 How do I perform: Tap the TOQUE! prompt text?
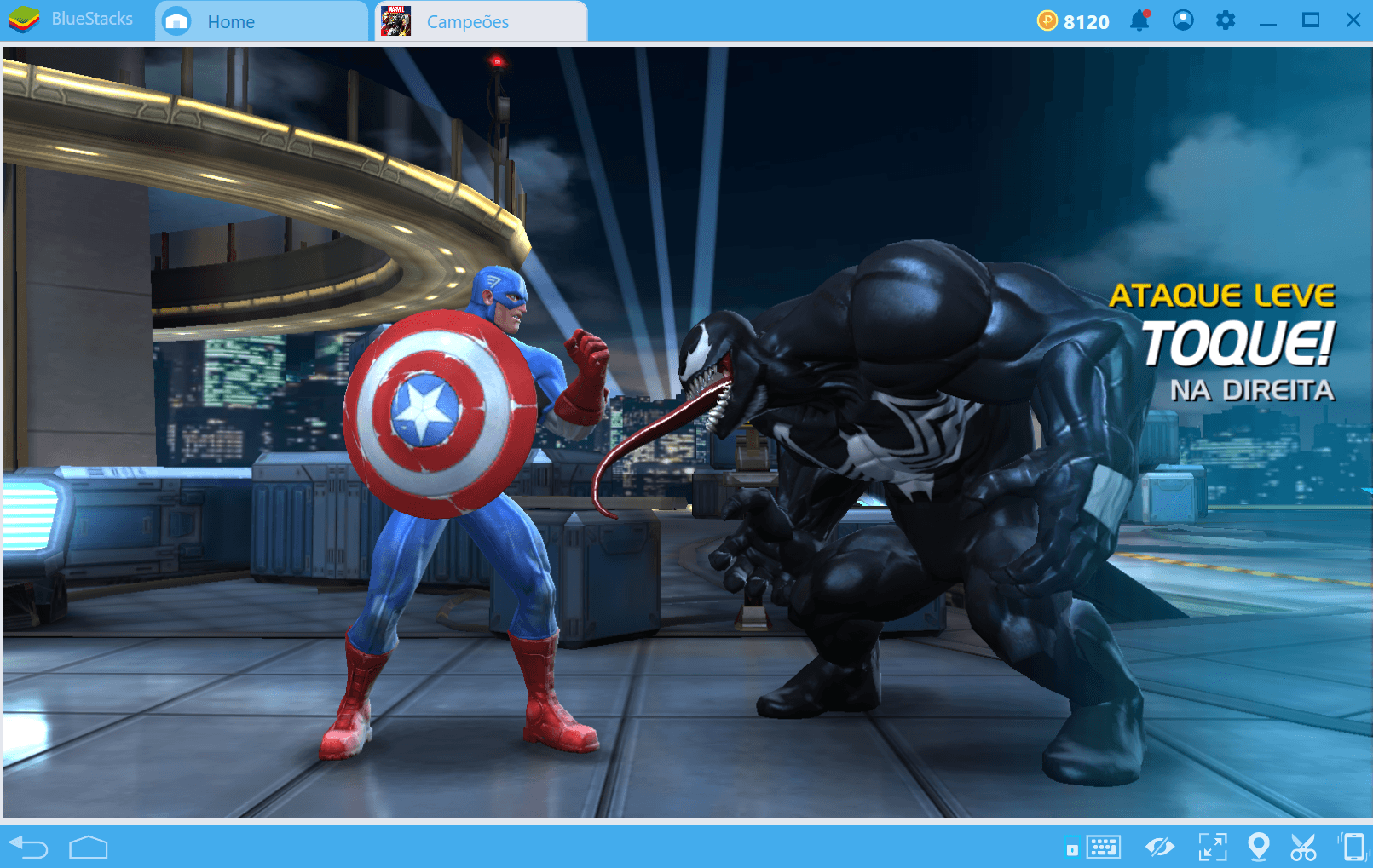[1237, 343]
